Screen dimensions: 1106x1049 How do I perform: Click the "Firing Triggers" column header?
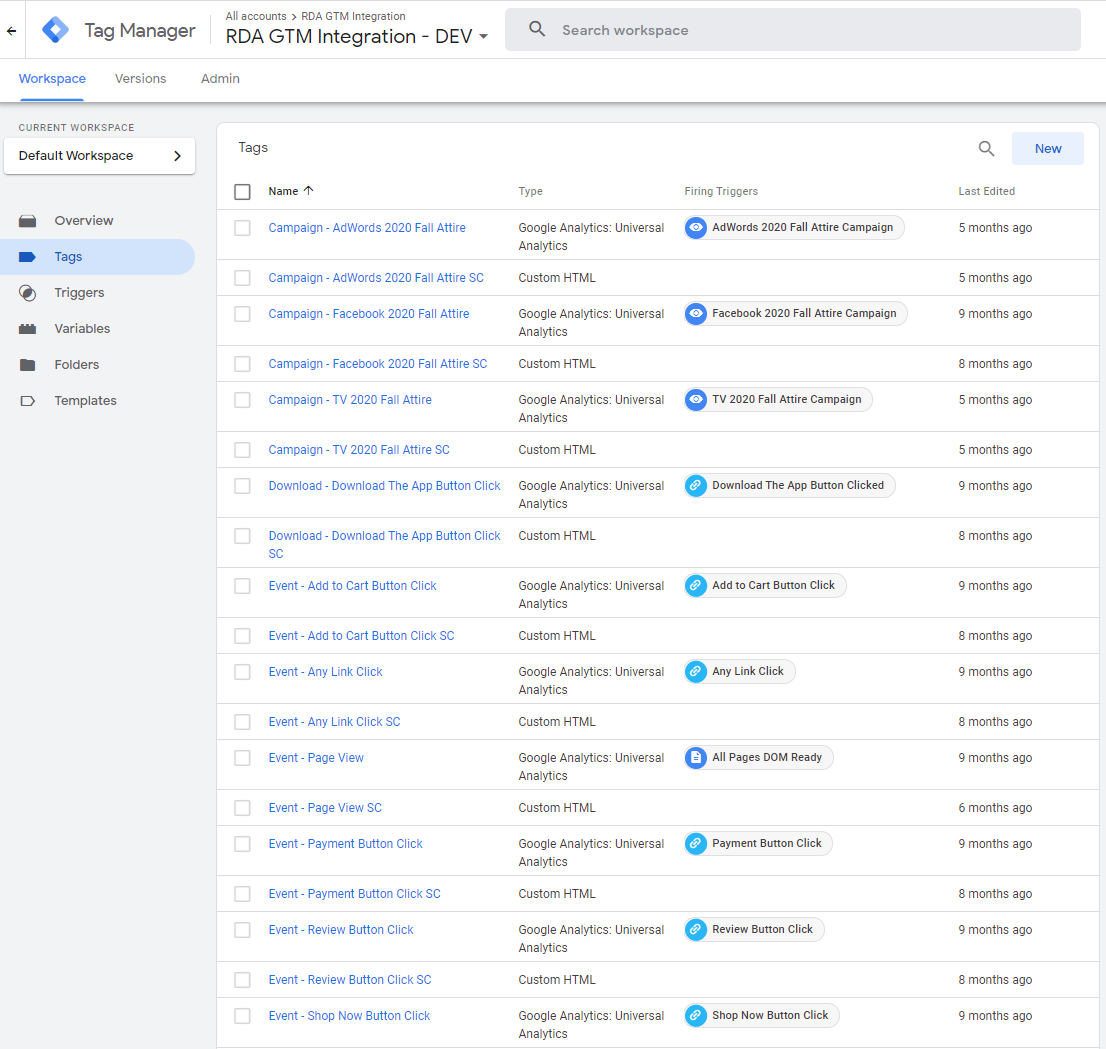click(721, 191)
